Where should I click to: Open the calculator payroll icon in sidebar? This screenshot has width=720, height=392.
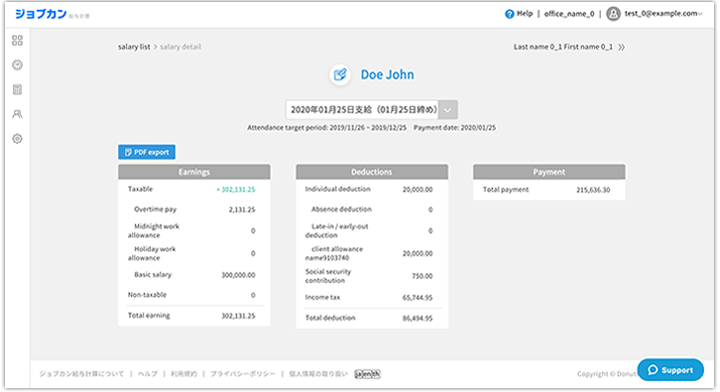pyautogui.click(x=17, y=90)
